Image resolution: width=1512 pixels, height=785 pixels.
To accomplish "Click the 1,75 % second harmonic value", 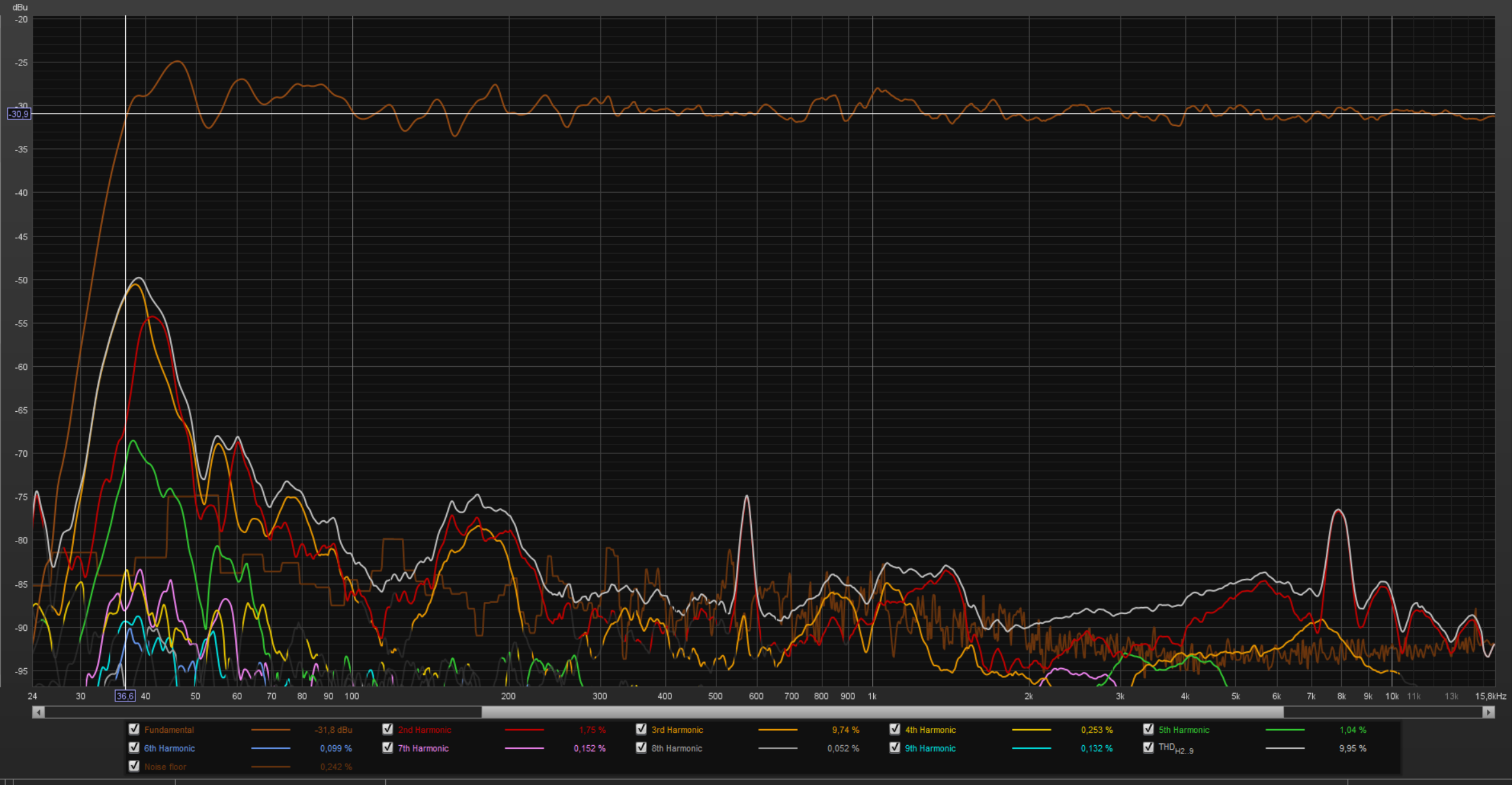I will click(x=592, y=730).
